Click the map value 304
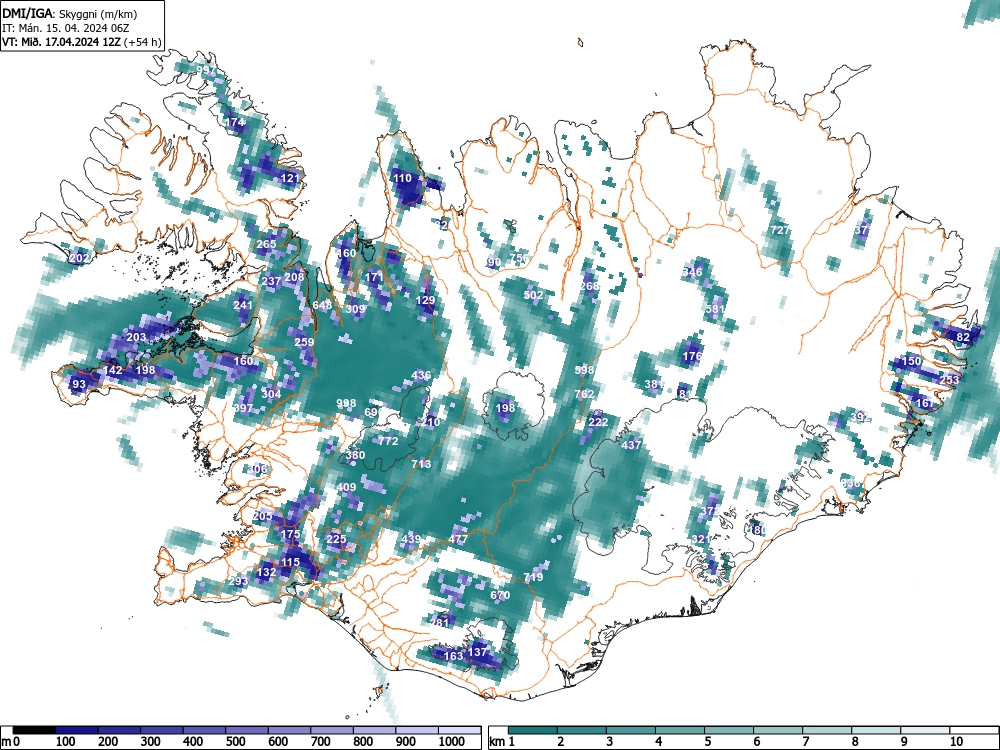The width and height of the screenshot is (1000, 750). [x=271, y=393]
